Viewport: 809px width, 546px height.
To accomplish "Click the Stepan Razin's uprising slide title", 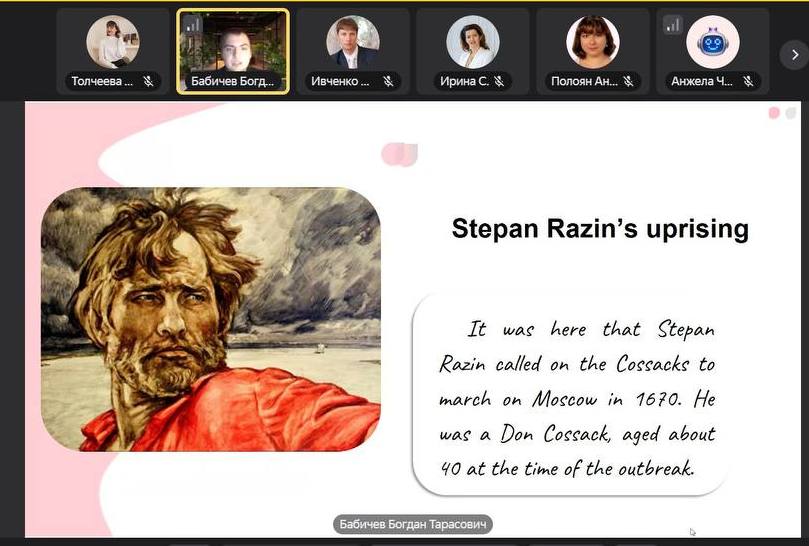I will pyautogui.click(x=600, y=229).
